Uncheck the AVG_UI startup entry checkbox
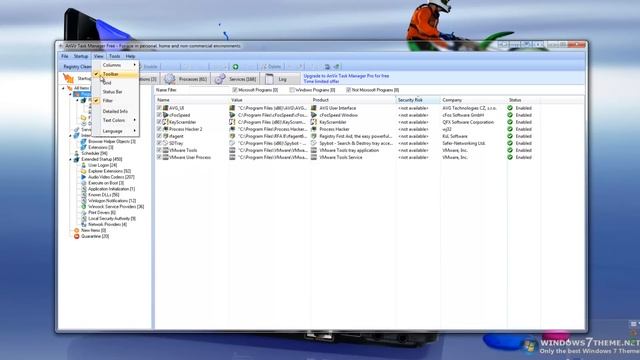The image size is (640, 360). click(159, 108)
